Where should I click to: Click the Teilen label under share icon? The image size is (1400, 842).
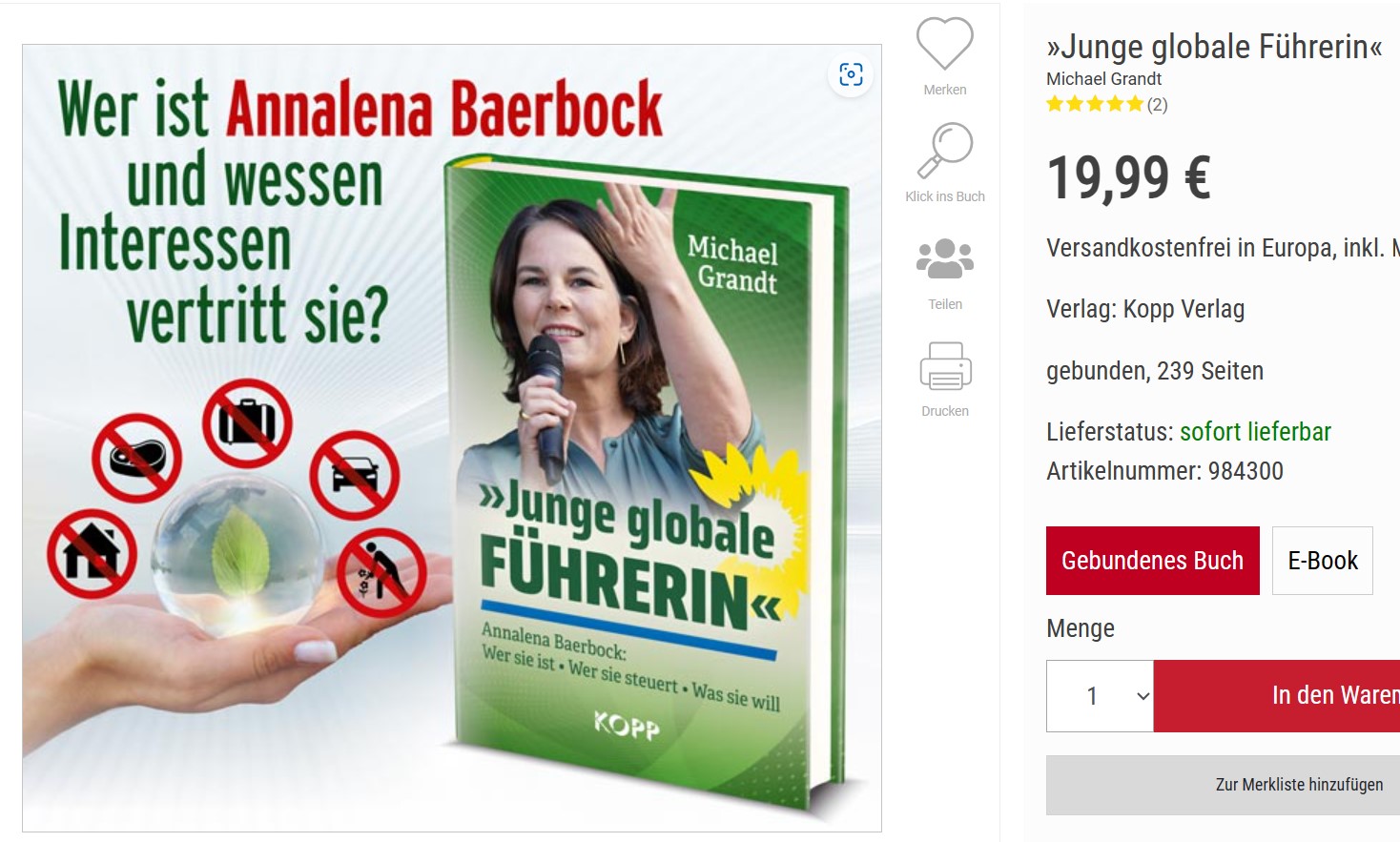pos(944,304)
